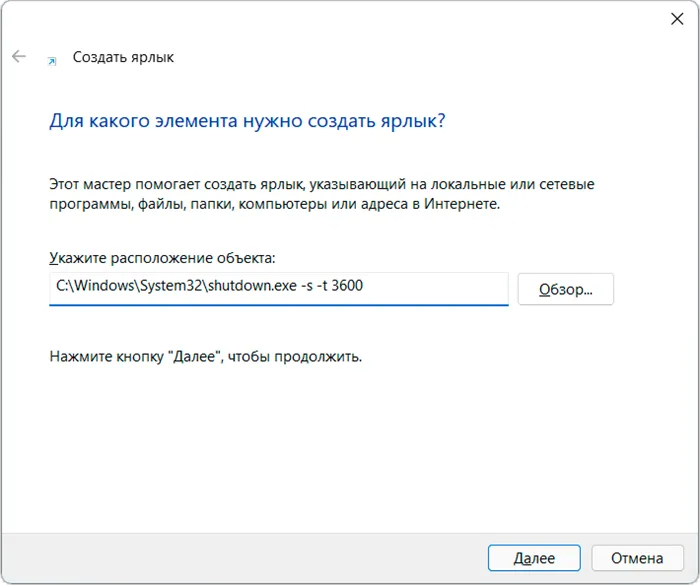Click the shortcut icon beside 'Создать ярлык'
Screen dimensions: 700x585
(52, 61)
